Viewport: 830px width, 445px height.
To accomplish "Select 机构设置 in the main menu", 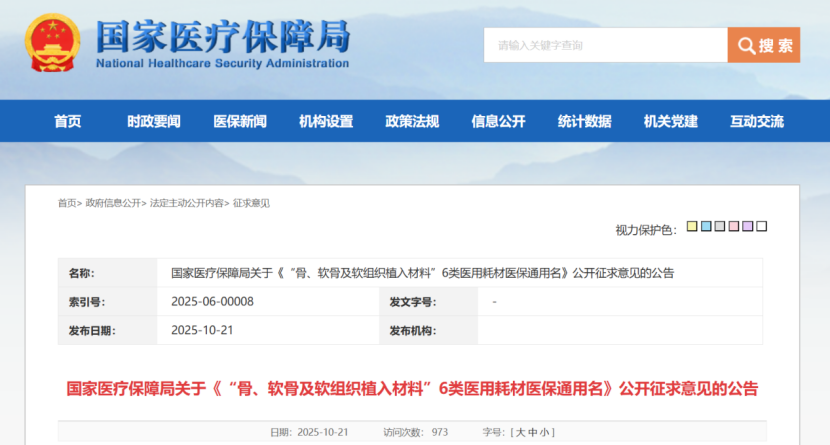I will click(x=326, y=121).
